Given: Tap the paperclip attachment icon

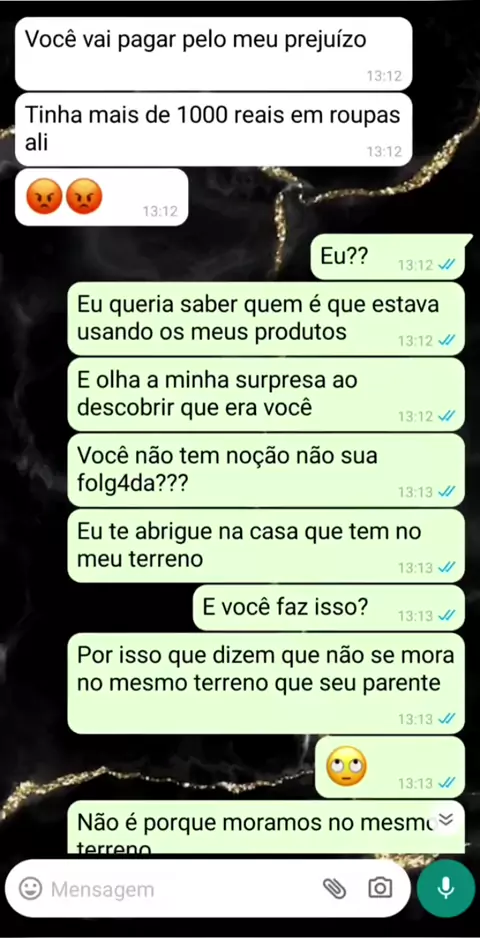Looking at the screenshot, I should 335,889.
